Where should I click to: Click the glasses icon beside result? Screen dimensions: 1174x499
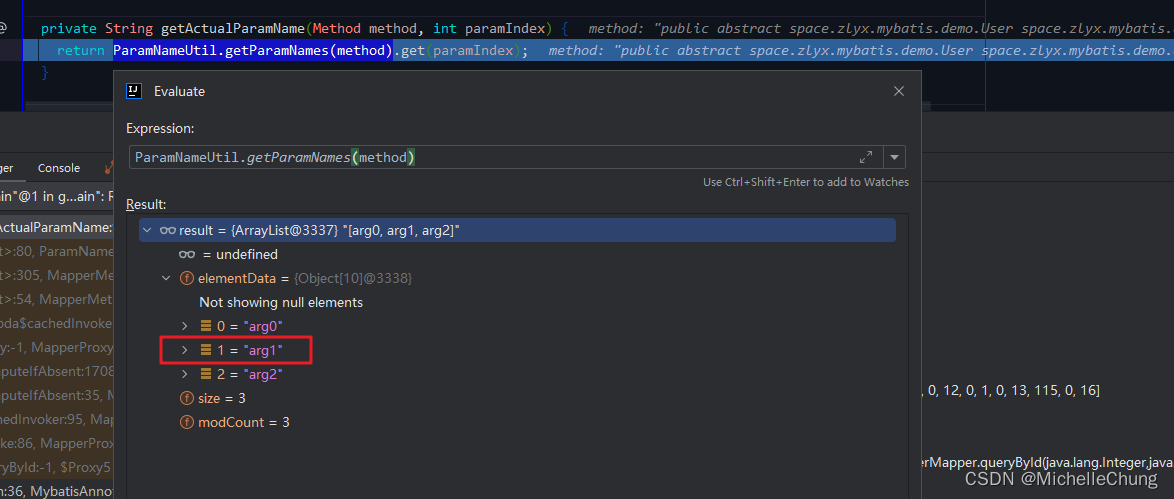coord(167,231)
